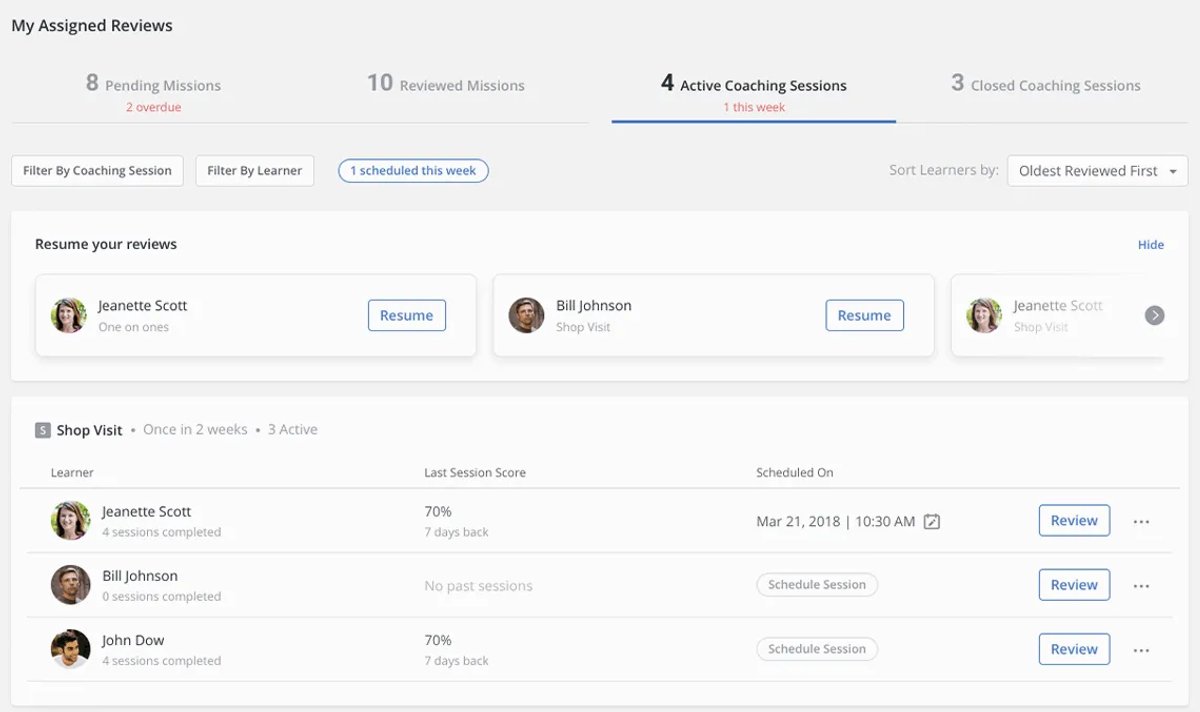The height and width of the screenshot is (712, 1200).
Task: Click the 'Last Session Score' column header
Action: (475, 473)
